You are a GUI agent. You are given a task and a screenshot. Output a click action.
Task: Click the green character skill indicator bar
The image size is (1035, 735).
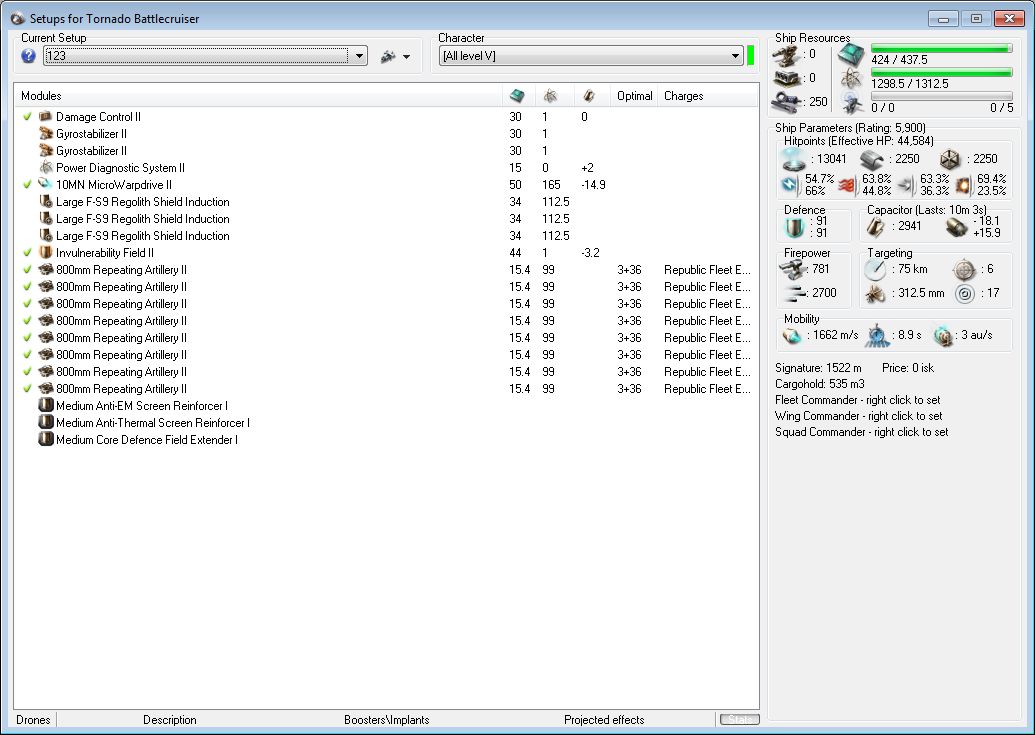tap(750, 55)
